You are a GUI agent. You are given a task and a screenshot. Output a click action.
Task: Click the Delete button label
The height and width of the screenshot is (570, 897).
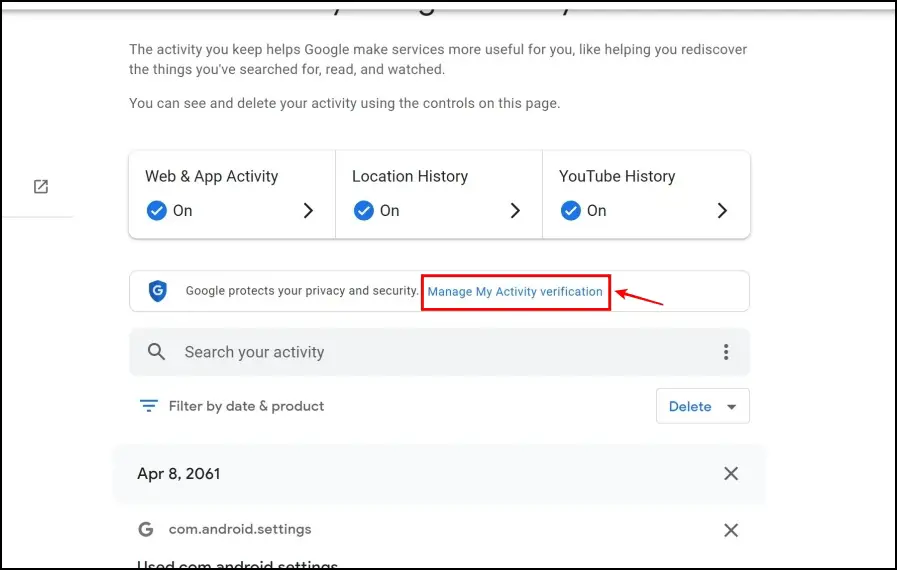coord(690,406)
